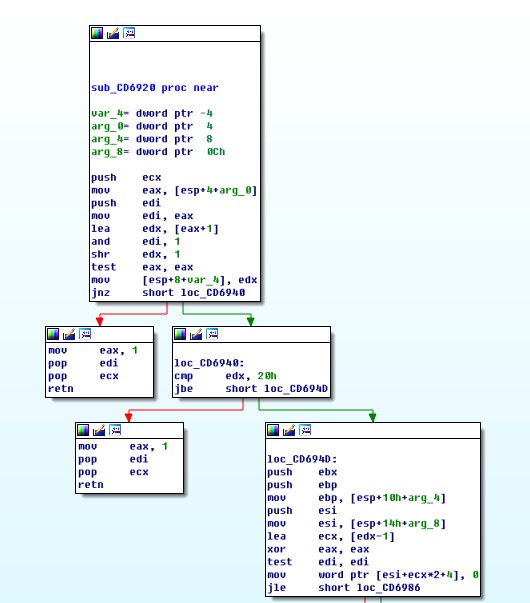Screen dimensions: 530x603
Task: Click group-nodes icon on loc_CD6940 block
Action: coord(212,334)
